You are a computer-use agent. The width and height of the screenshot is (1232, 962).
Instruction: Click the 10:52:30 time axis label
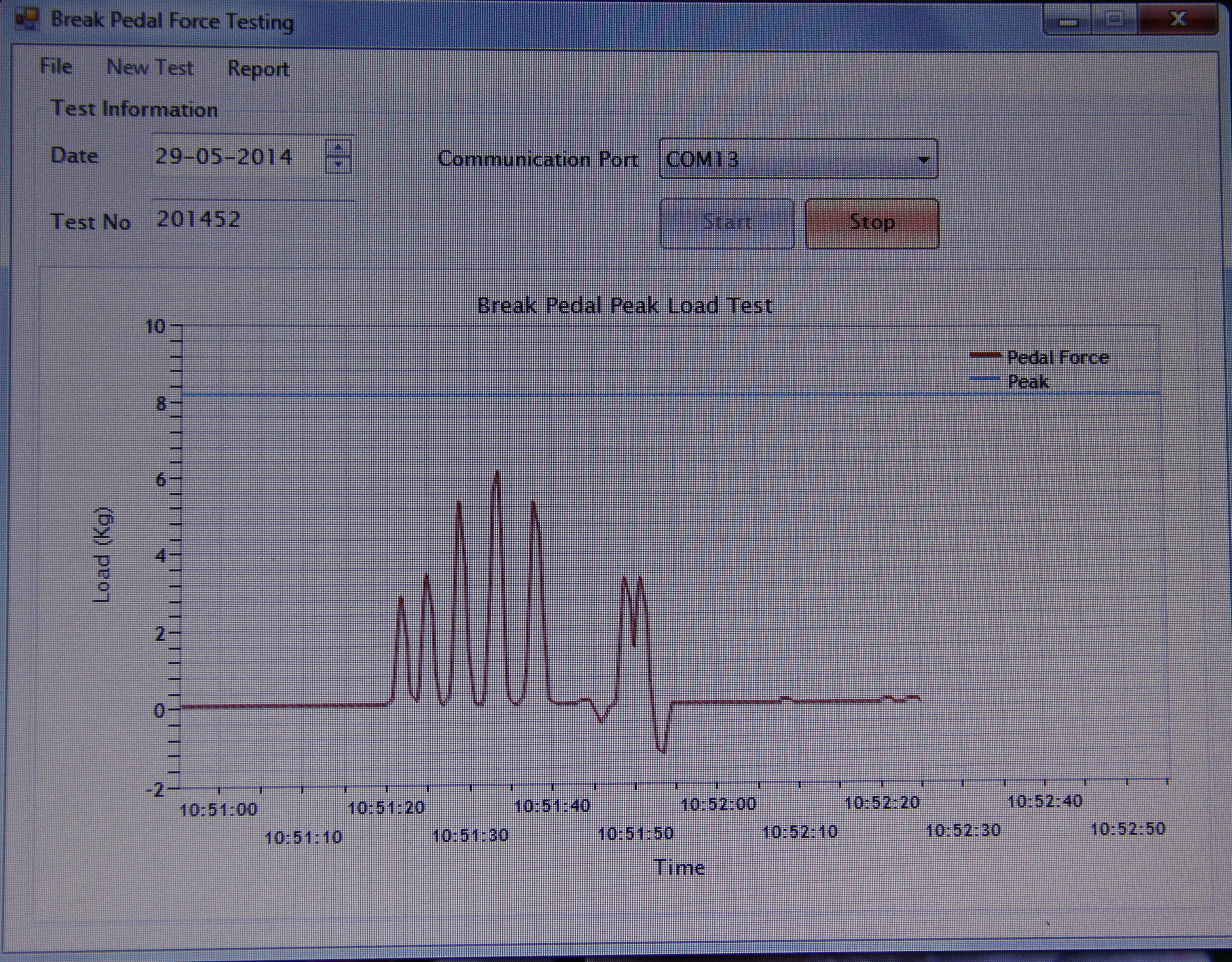pos(964,830)
